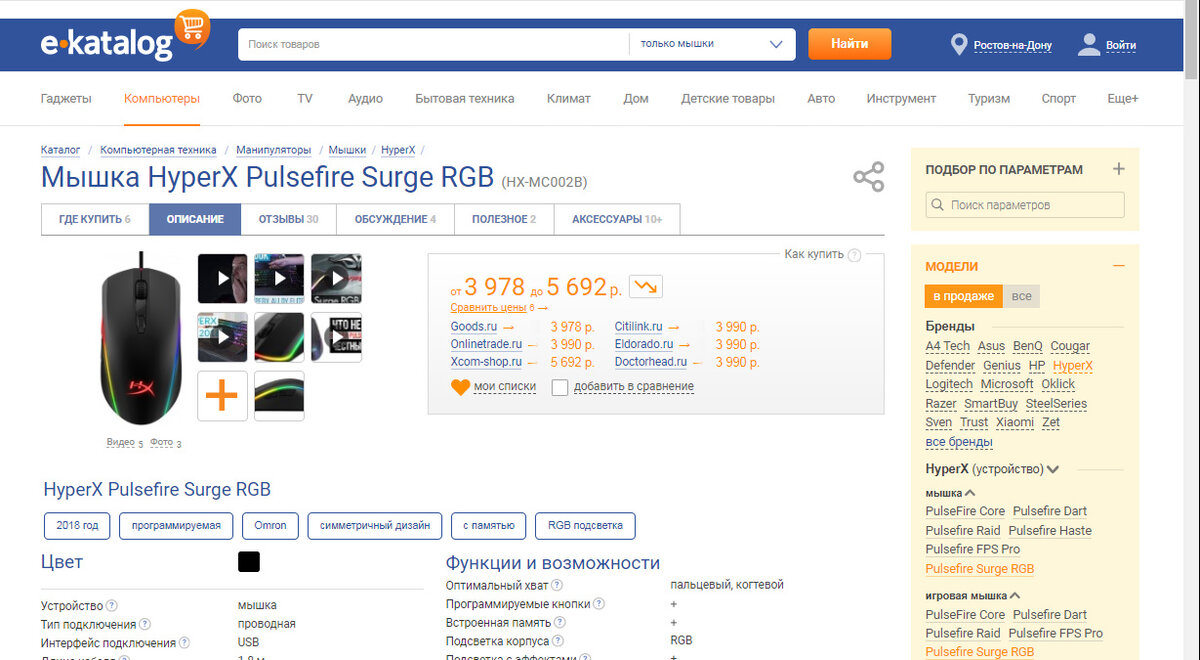Click into the Поиск товаров search field
The height and width of the screenshot is (660, 1200).
click(x=433, y=44)
